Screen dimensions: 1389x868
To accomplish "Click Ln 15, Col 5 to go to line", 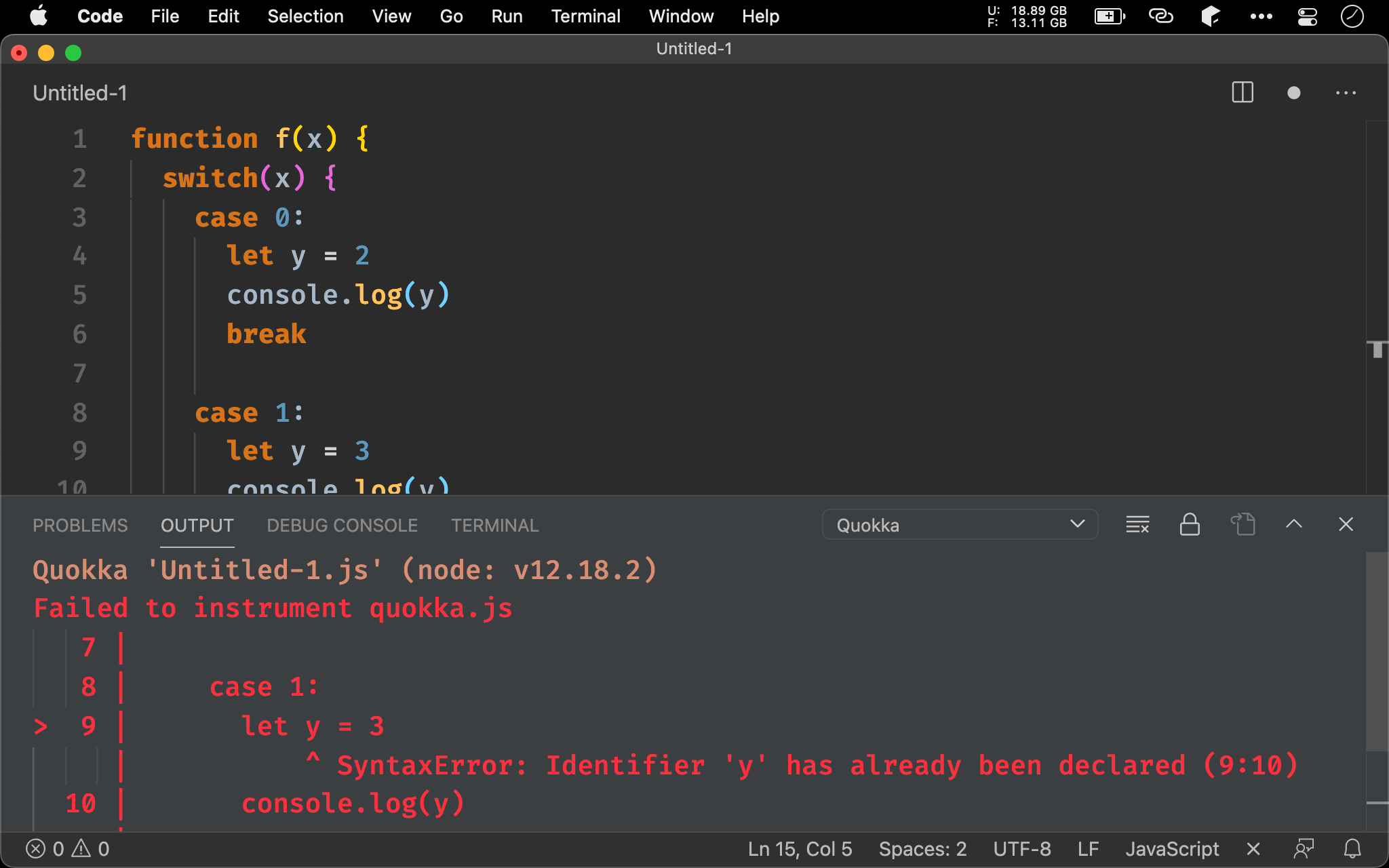I will [x=800, y=849].
